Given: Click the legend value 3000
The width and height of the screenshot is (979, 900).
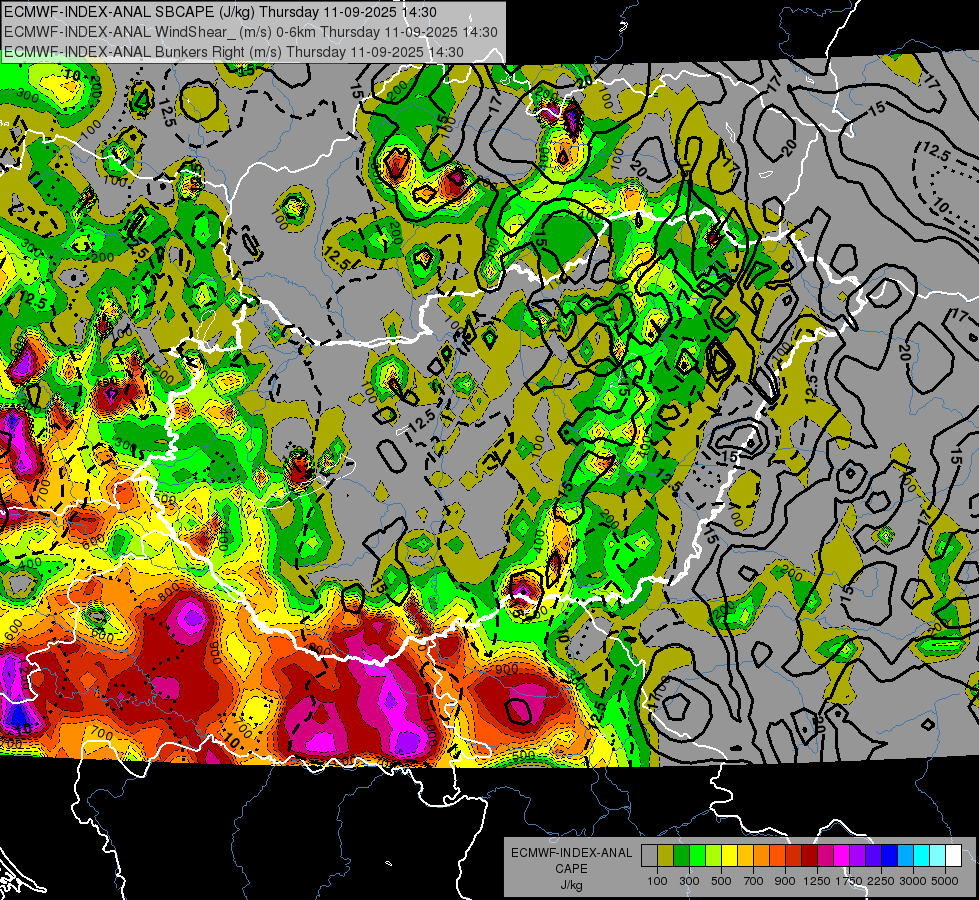Looking at the screenshot, I should point(913,881).
